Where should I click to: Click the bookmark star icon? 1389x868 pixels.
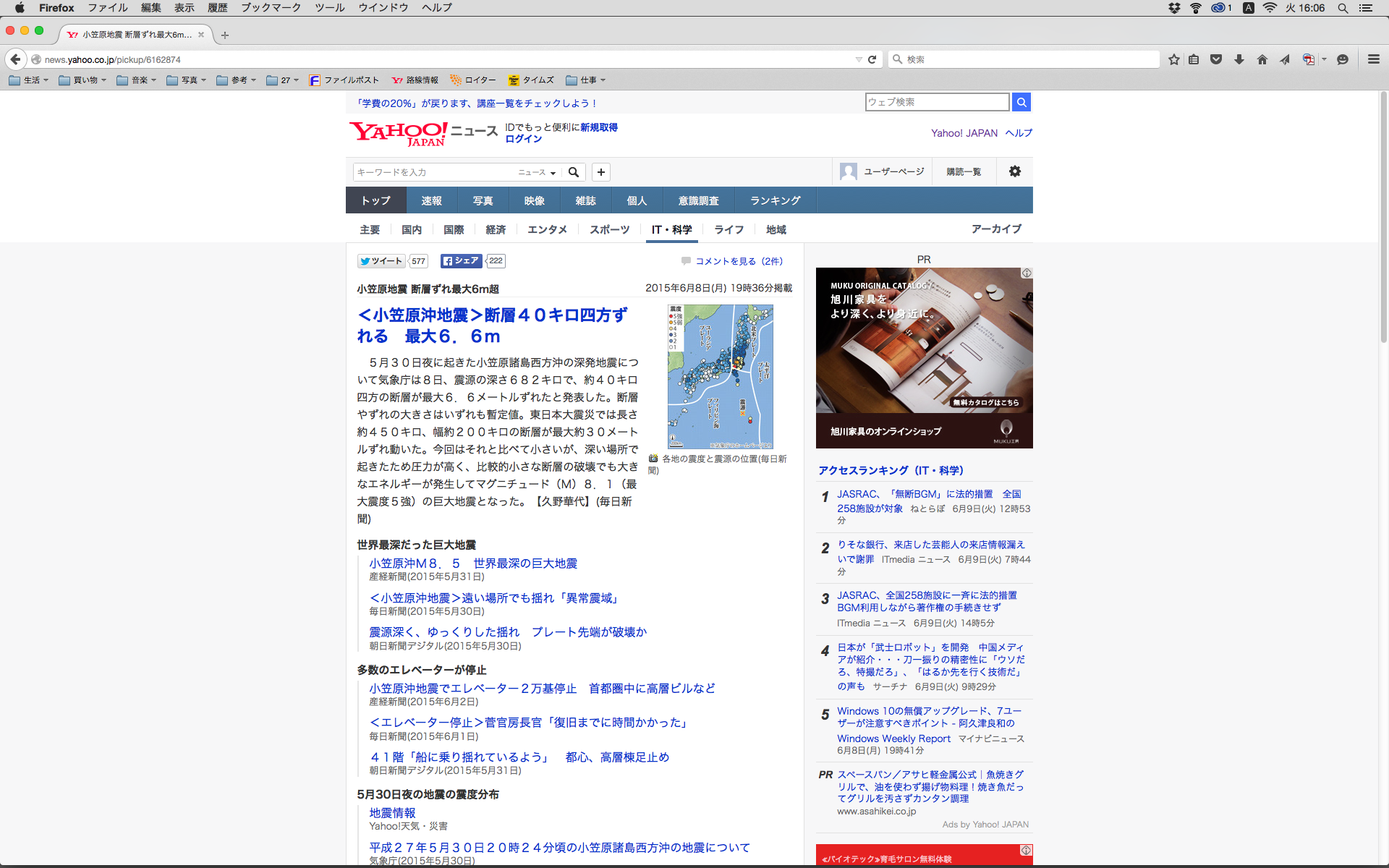pos(1173,59)
